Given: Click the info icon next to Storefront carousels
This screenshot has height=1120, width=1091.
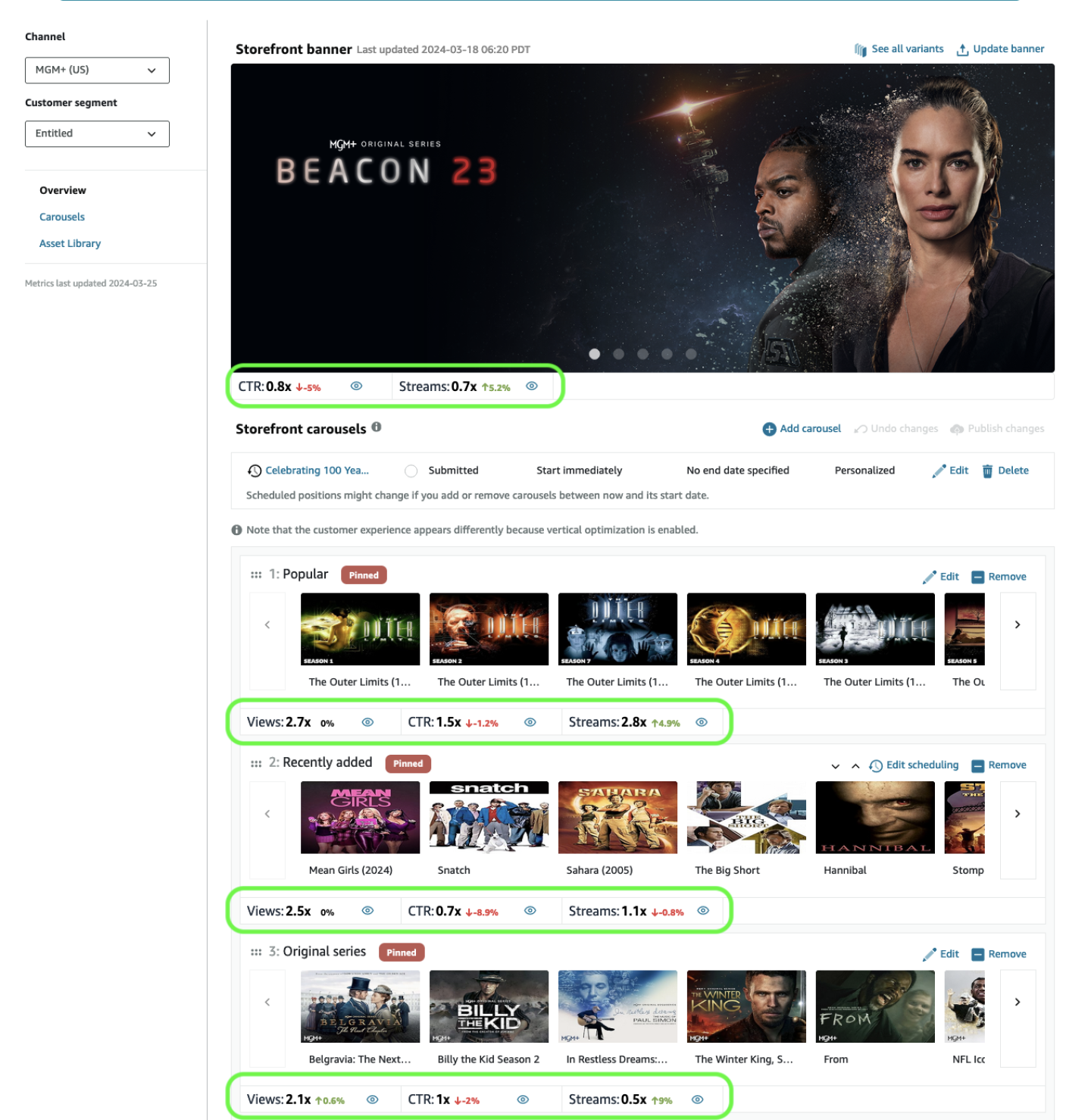Looking at the screenshot, I should (x=377, y=427).
